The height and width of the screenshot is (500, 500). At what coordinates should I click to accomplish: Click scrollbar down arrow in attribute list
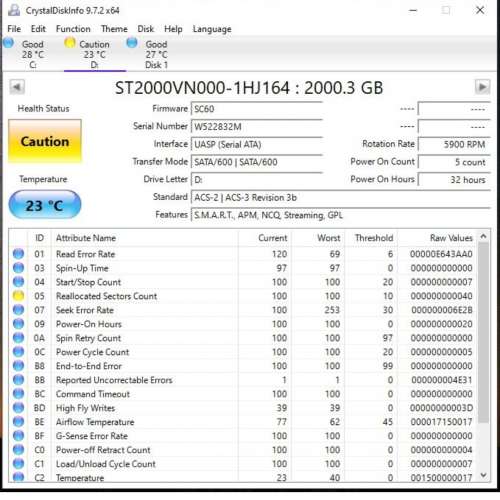coord(483,475)
